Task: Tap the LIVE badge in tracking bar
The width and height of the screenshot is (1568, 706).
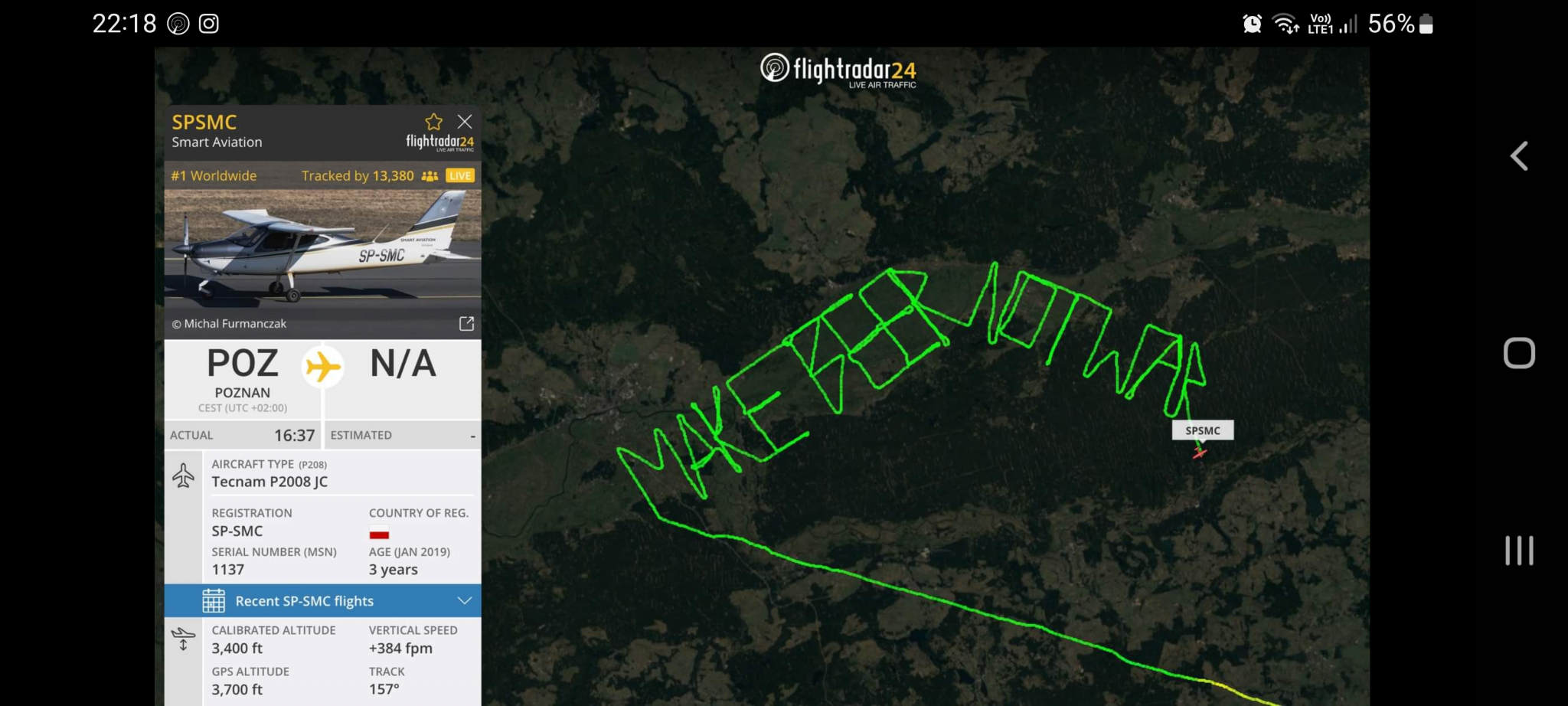Action: pos(460,175)
